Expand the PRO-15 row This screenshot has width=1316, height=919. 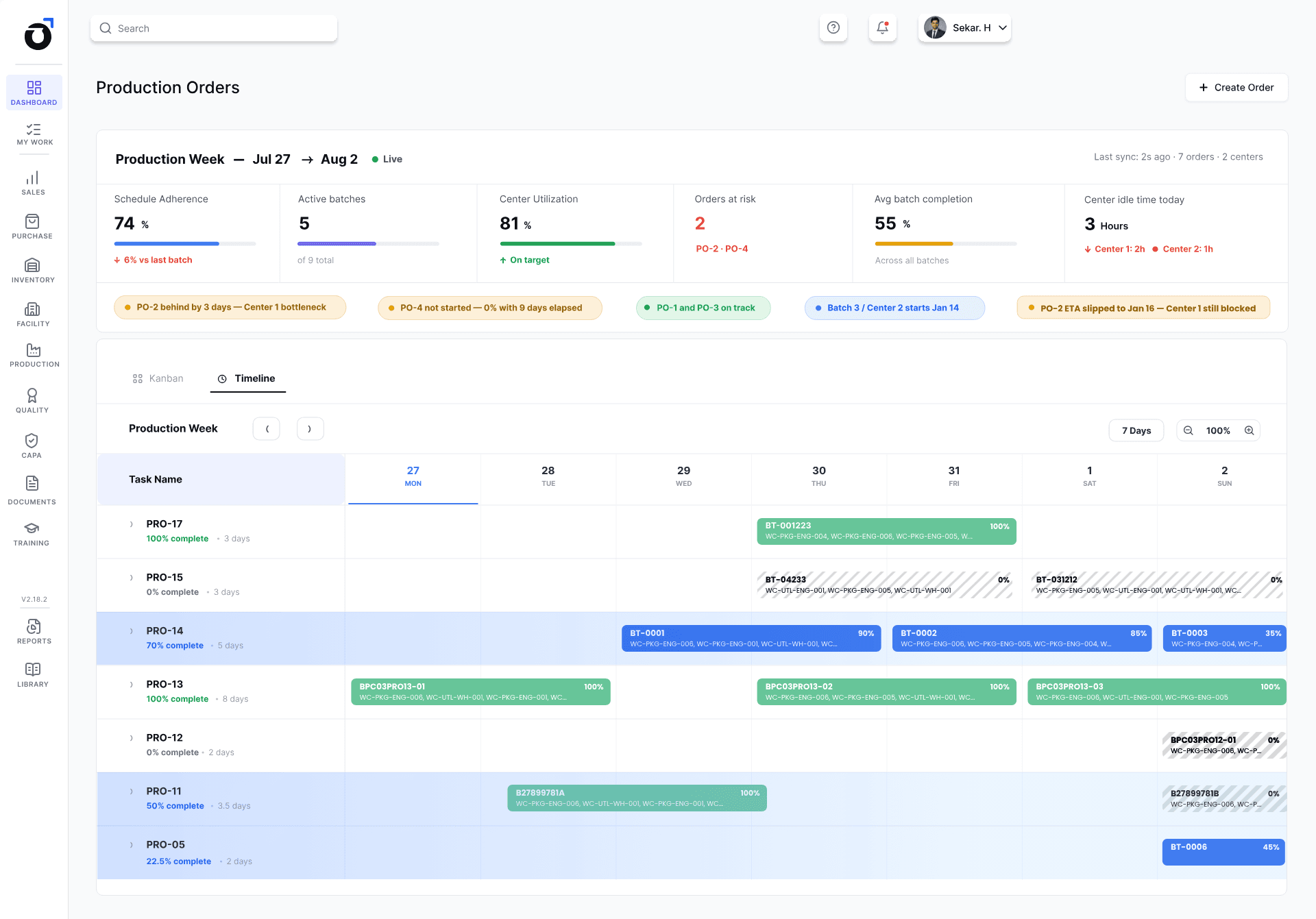(x=132, y=578)
